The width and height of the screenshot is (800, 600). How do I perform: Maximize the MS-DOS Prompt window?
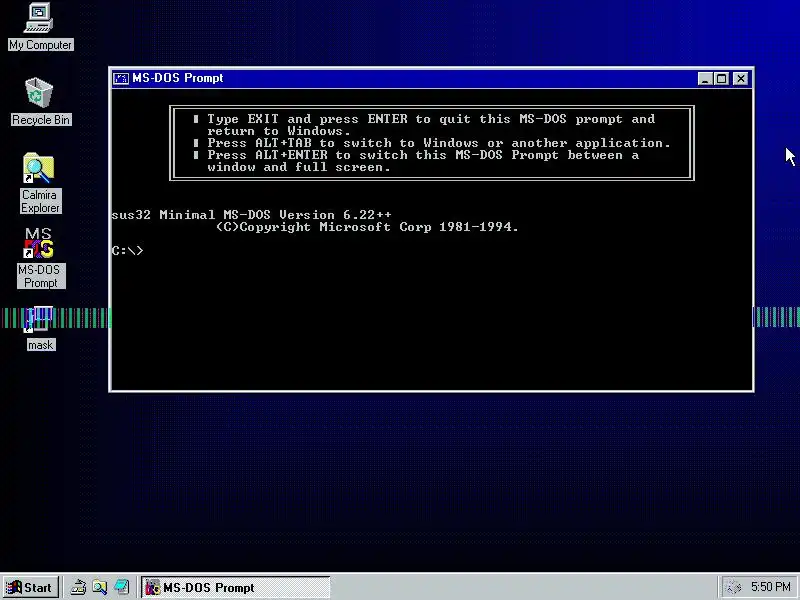coord(721,79)
